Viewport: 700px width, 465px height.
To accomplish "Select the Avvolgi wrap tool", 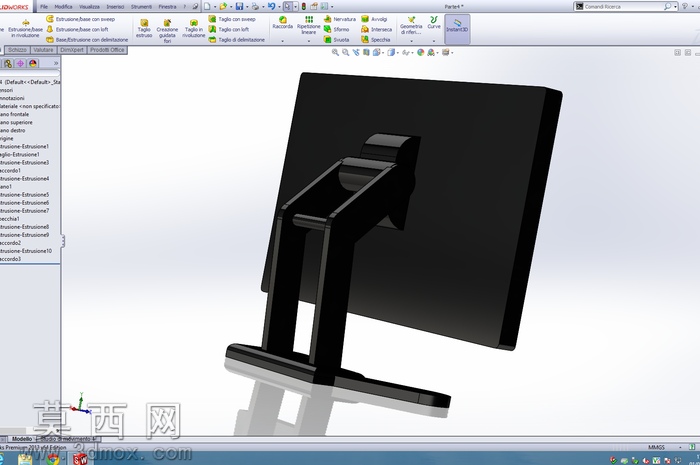I will pyautogui.click(x=374, y=19).
